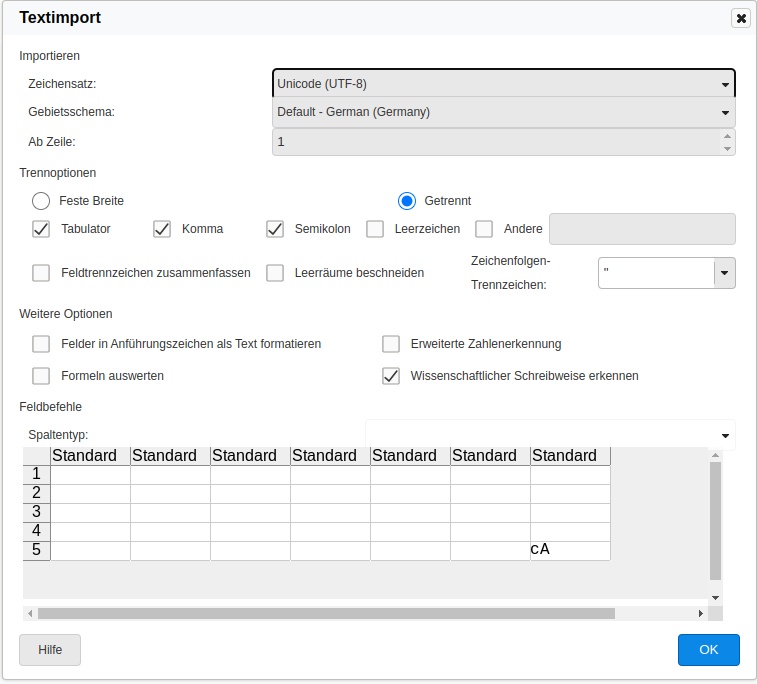Select the Getrennt radio option
Viewport: 757px width, 684px height.
407,201
